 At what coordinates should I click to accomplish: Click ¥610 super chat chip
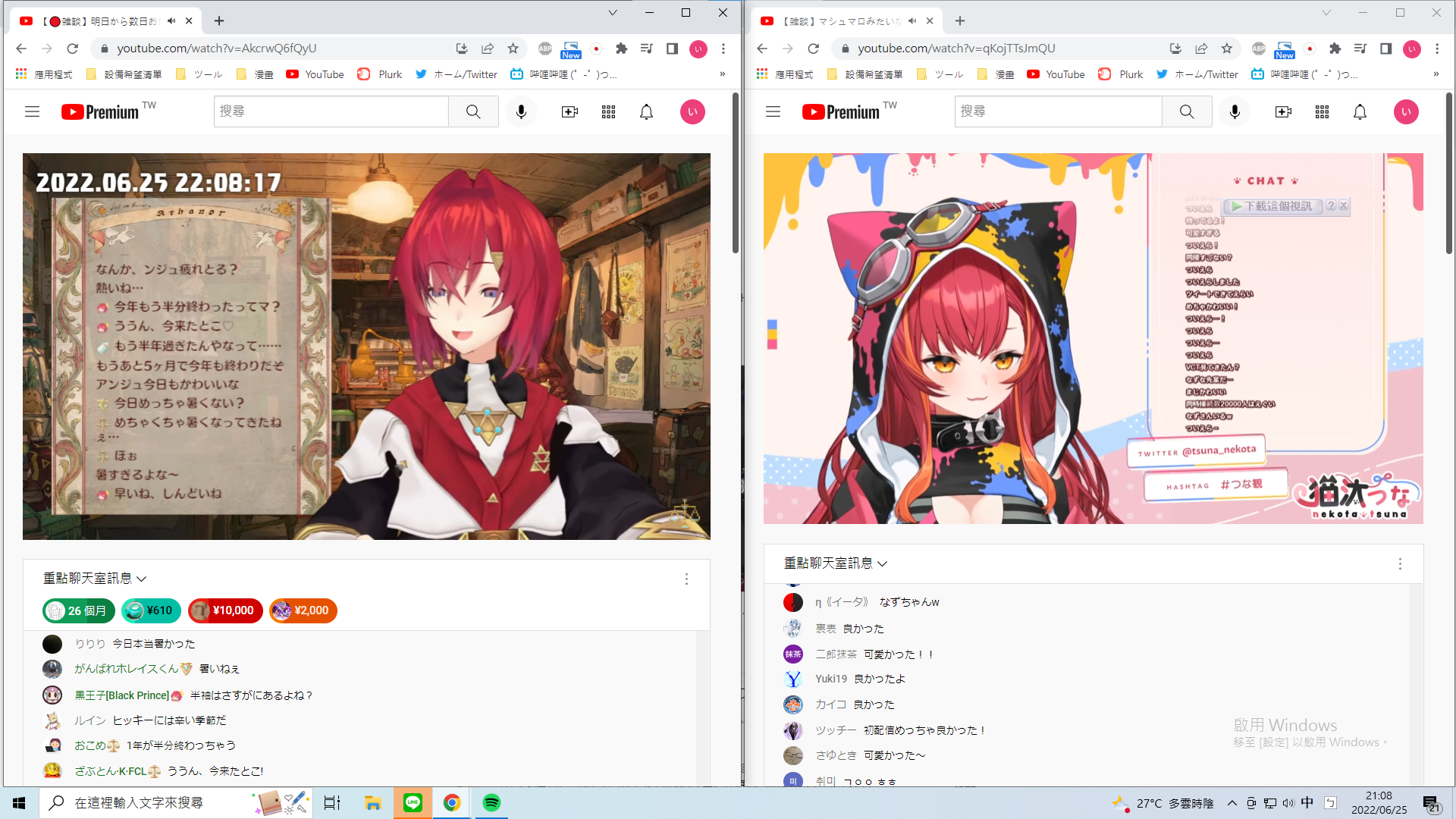coord(151,610)
